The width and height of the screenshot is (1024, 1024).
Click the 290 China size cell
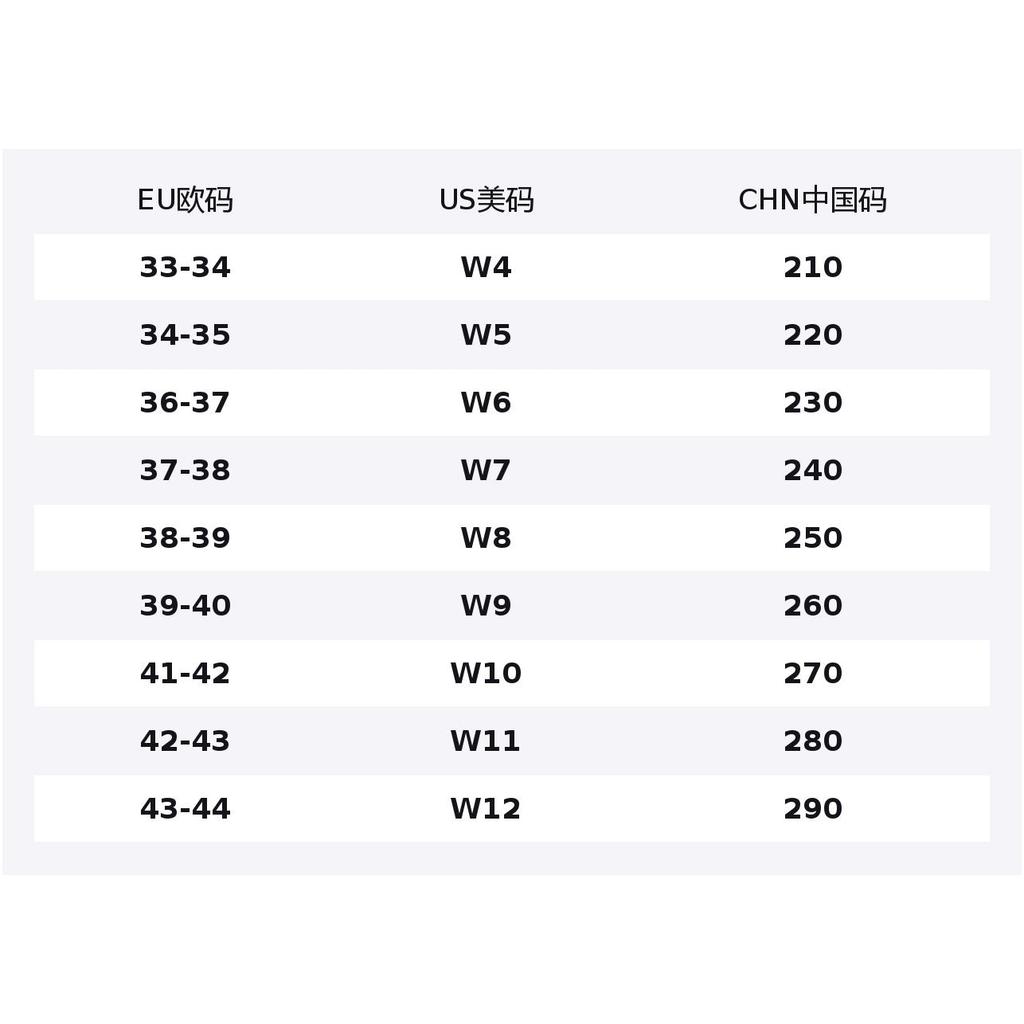812,809
